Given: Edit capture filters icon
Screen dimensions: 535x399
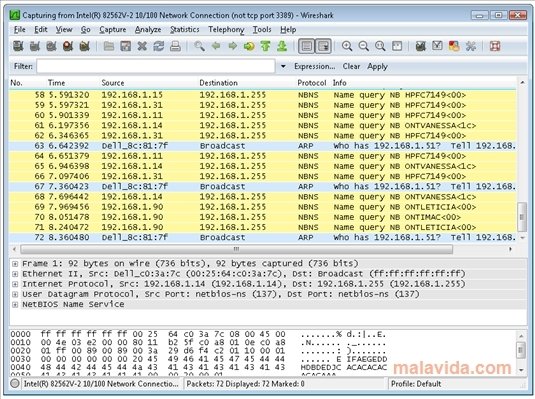Looking at the screenshot, I should [421, 46].
